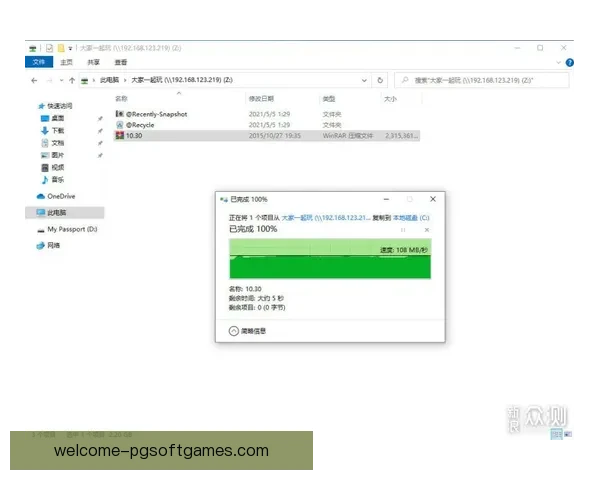Go up one folder level

point(72,80)
